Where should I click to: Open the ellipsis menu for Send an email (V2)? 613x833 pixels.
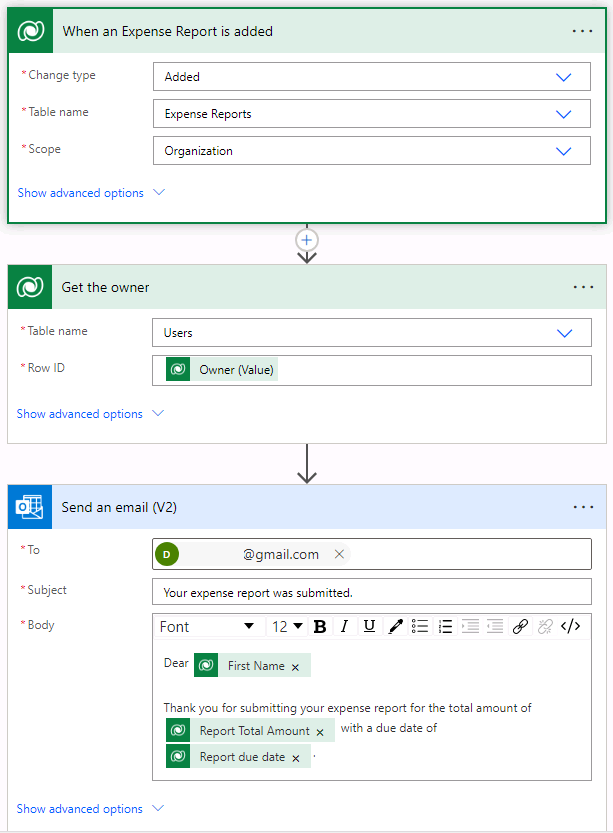[x=583, y=507]
